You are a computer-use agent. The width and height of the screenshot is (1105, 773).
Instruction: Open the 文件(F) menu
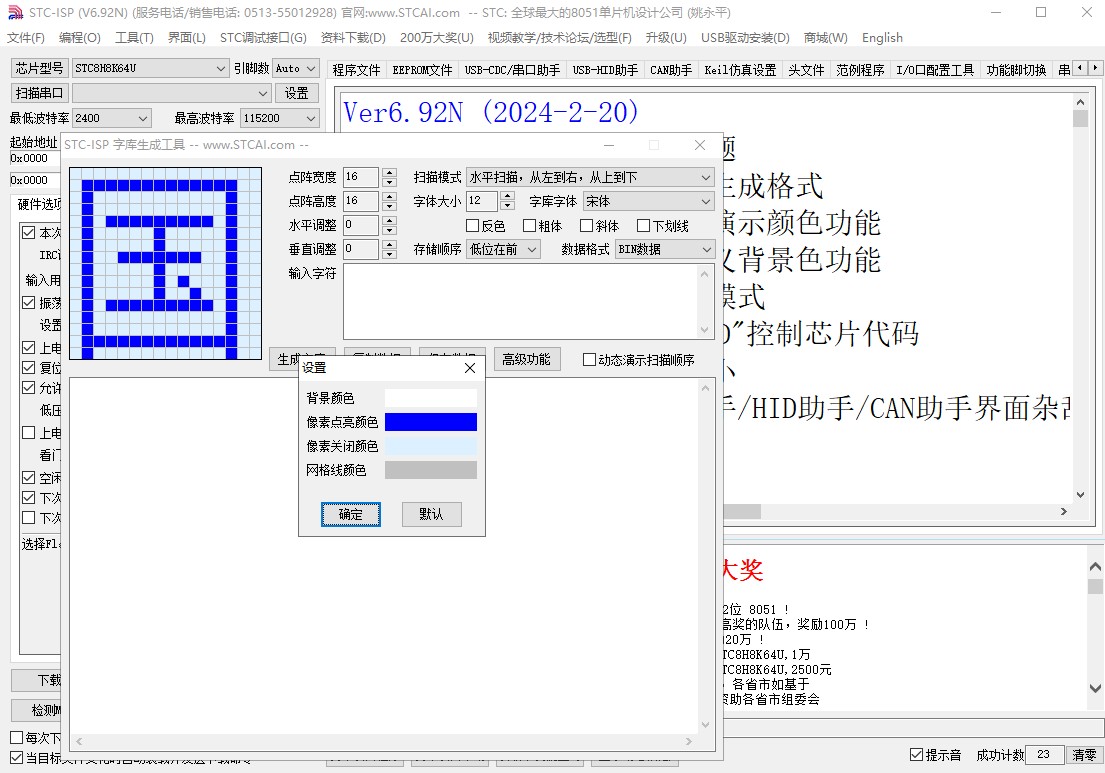(26, 37)
